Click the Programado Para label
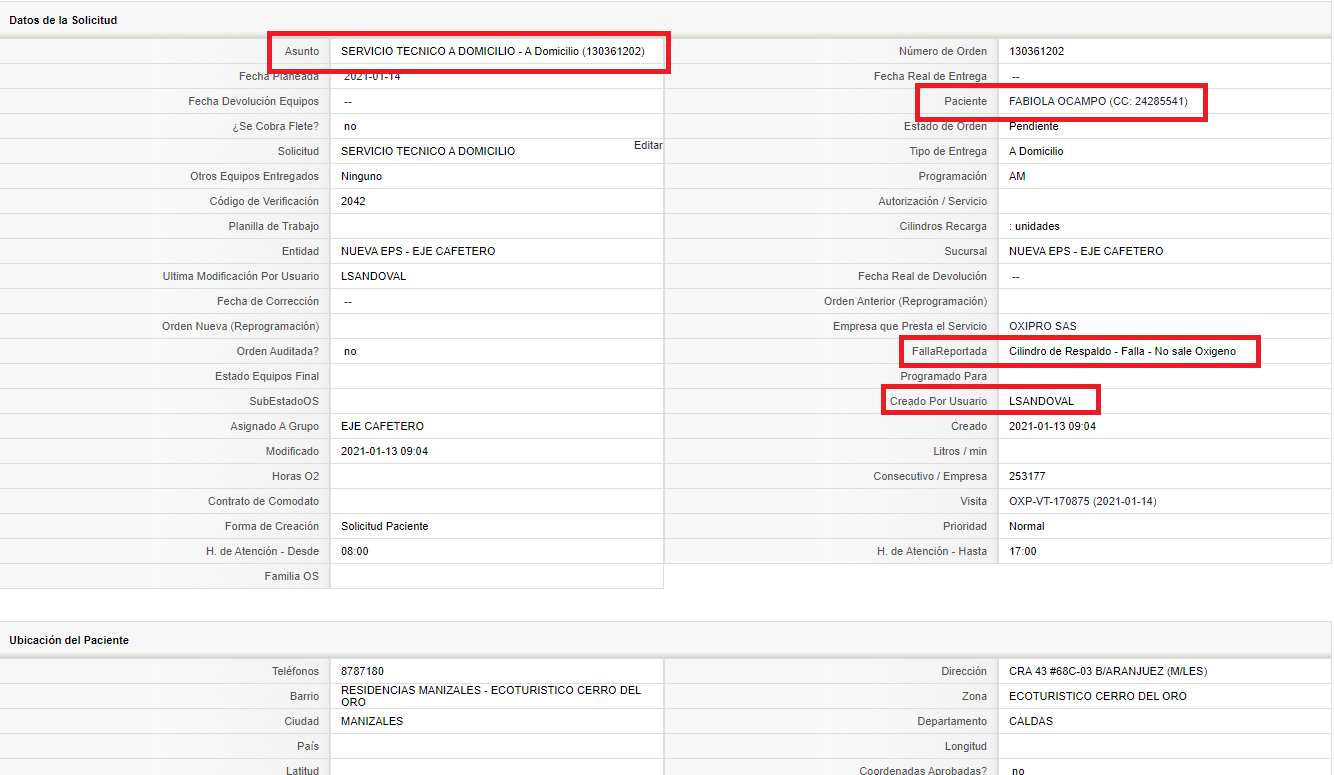Viewport: 1334px width, 775px height. pyautogui.click(x=943, y=376)
